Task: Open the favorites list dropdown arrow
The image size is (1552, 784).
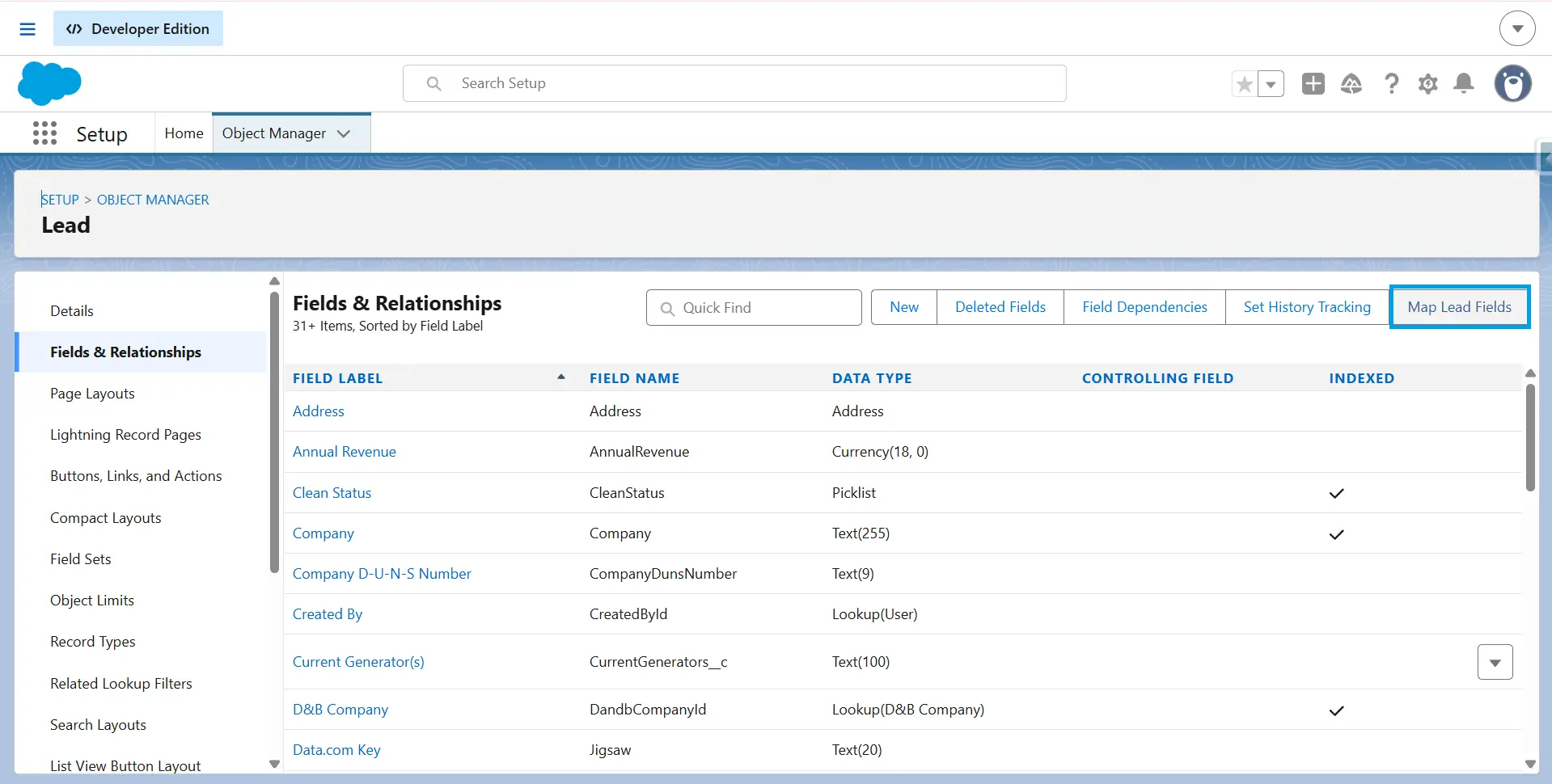Action: click(1271, 84)
